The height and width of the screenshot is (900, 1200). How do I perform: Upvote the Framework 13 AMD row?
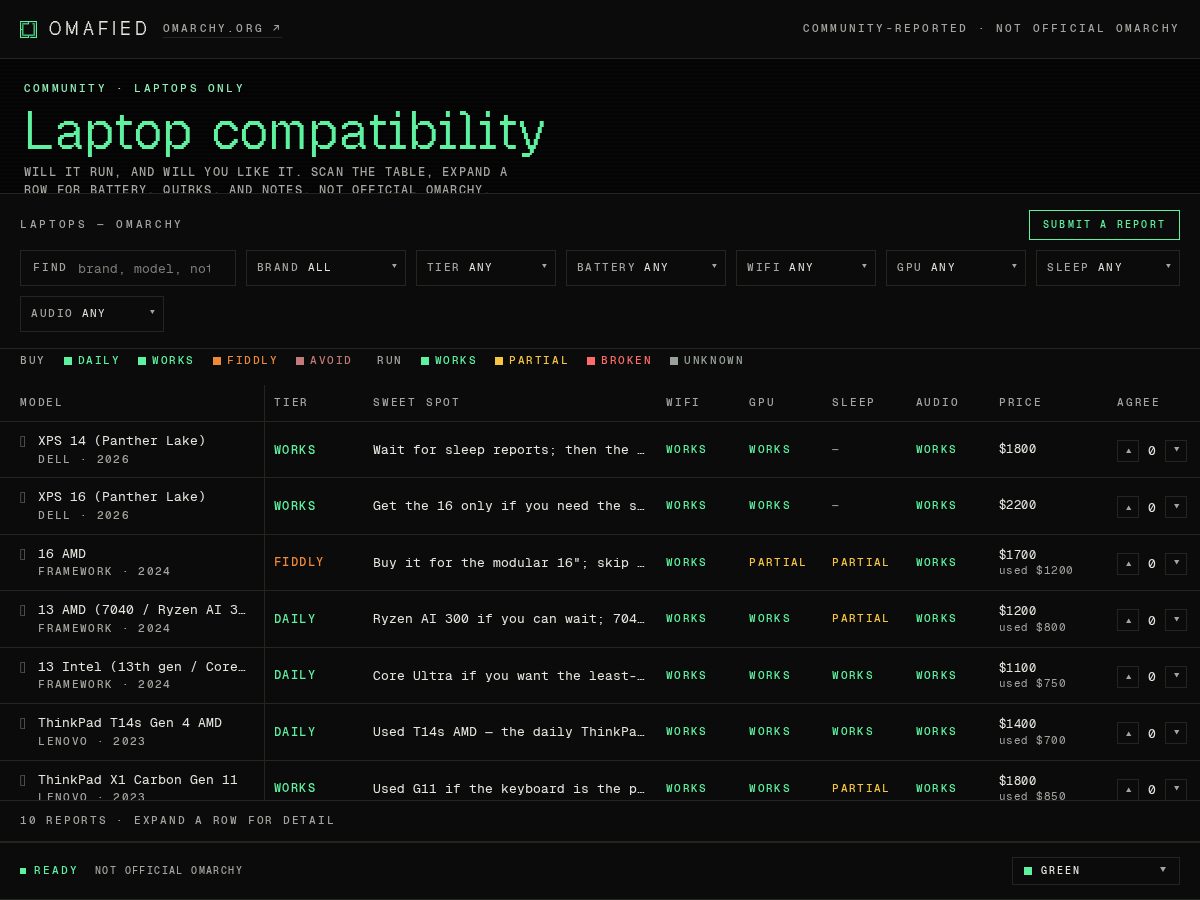[1128, 620]
